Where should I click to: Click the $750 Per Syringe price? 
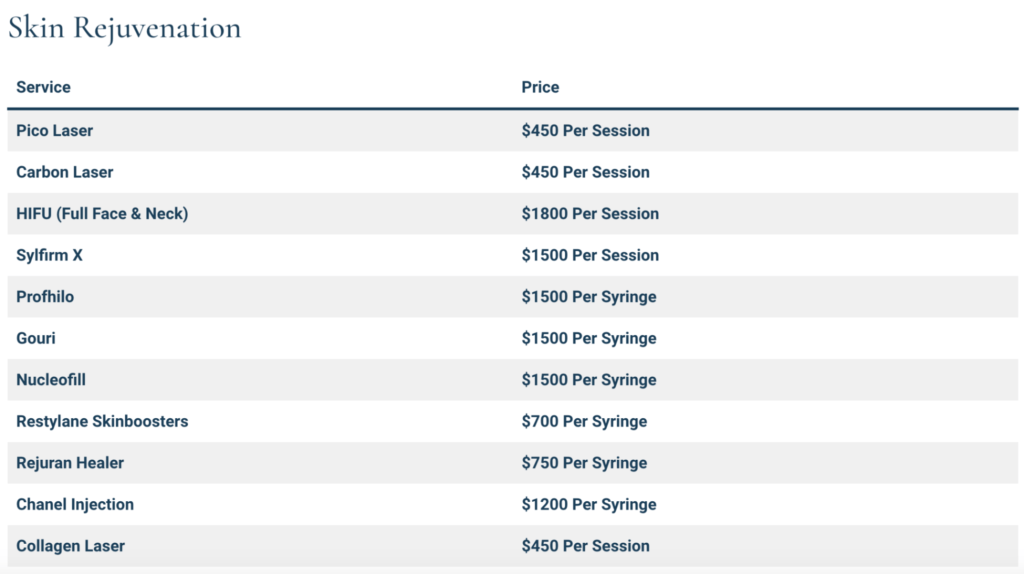point(584,463)
